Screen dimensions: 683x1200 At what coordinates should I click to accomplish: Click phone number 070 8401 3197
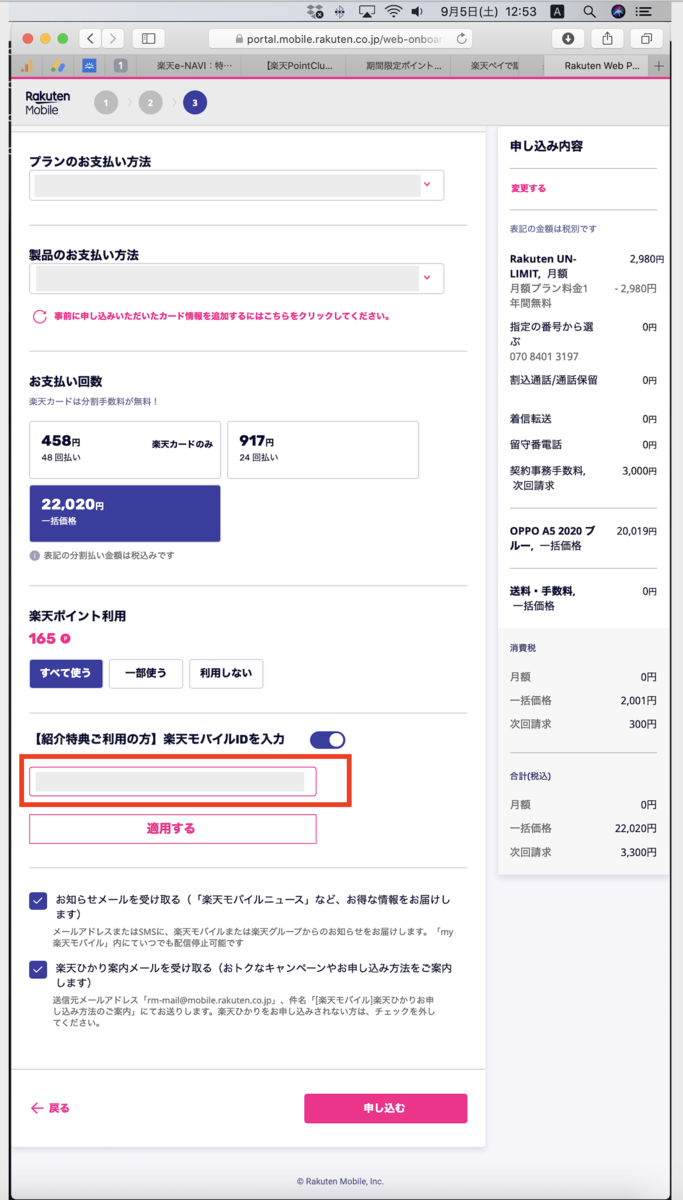[544, 357]
